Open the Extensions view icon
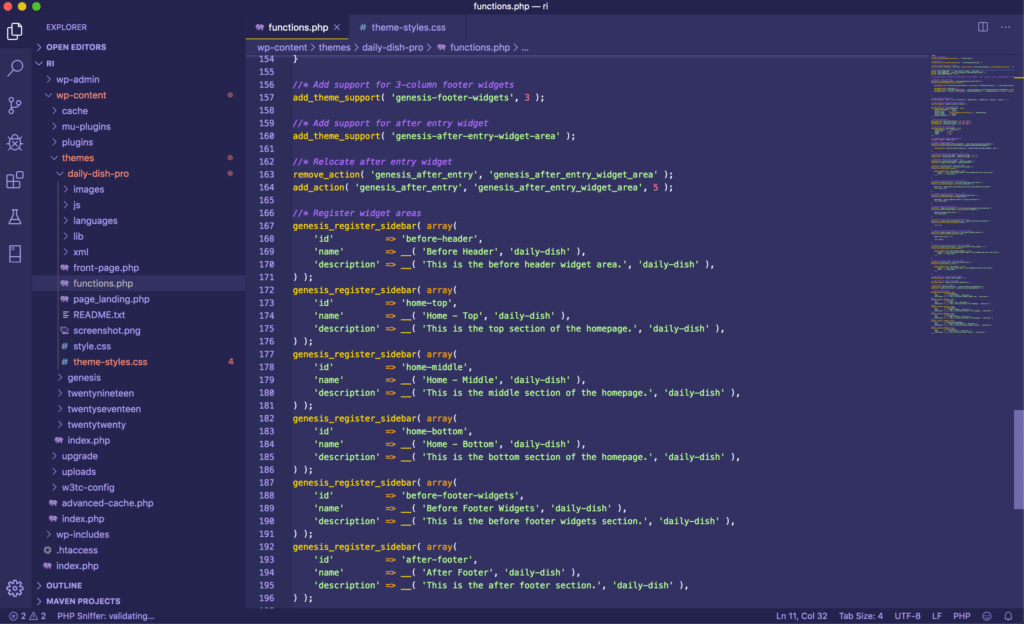 pos(14,179)
